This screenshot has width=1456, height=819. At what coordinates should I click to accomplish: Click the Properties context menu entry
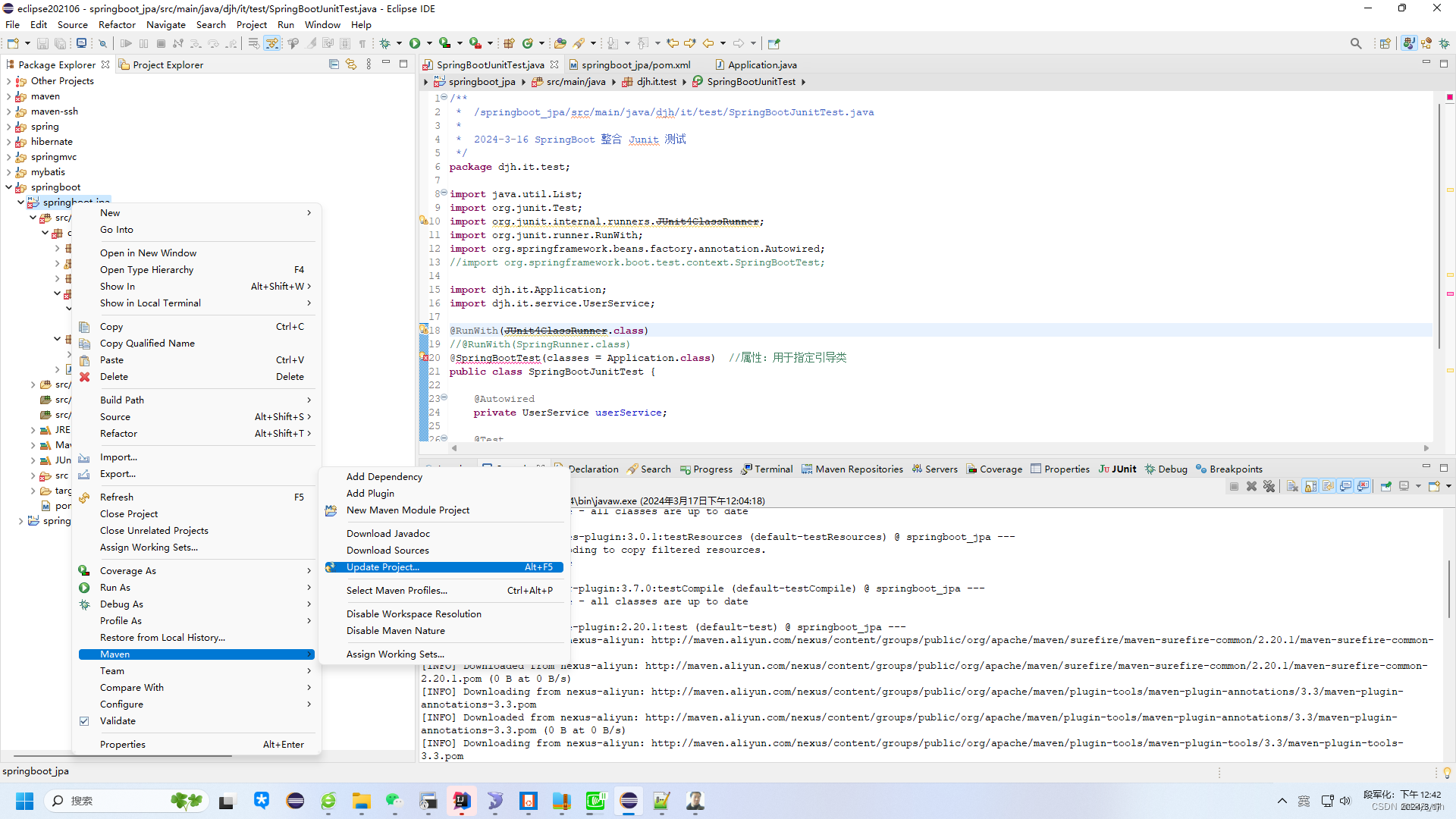pyautogui.click(x=123, y=744)
